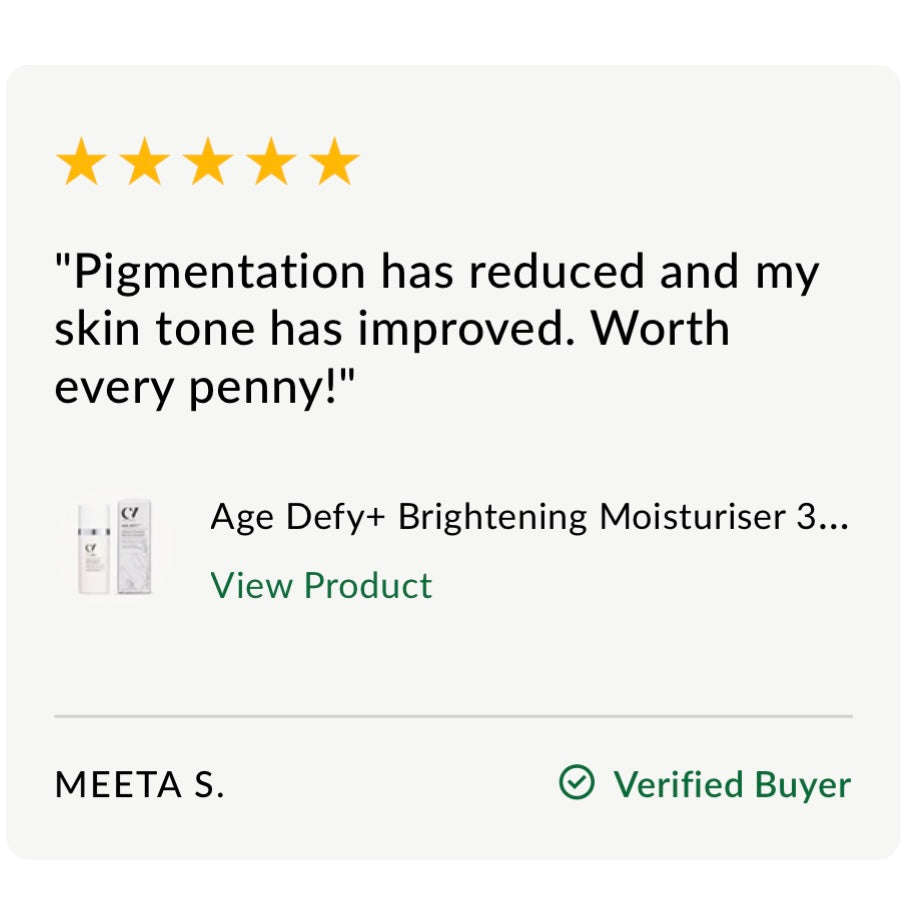Click the word "Moisturiser" in product name
The height and width of the screenshot is (903, 903).
click(692, 517)
